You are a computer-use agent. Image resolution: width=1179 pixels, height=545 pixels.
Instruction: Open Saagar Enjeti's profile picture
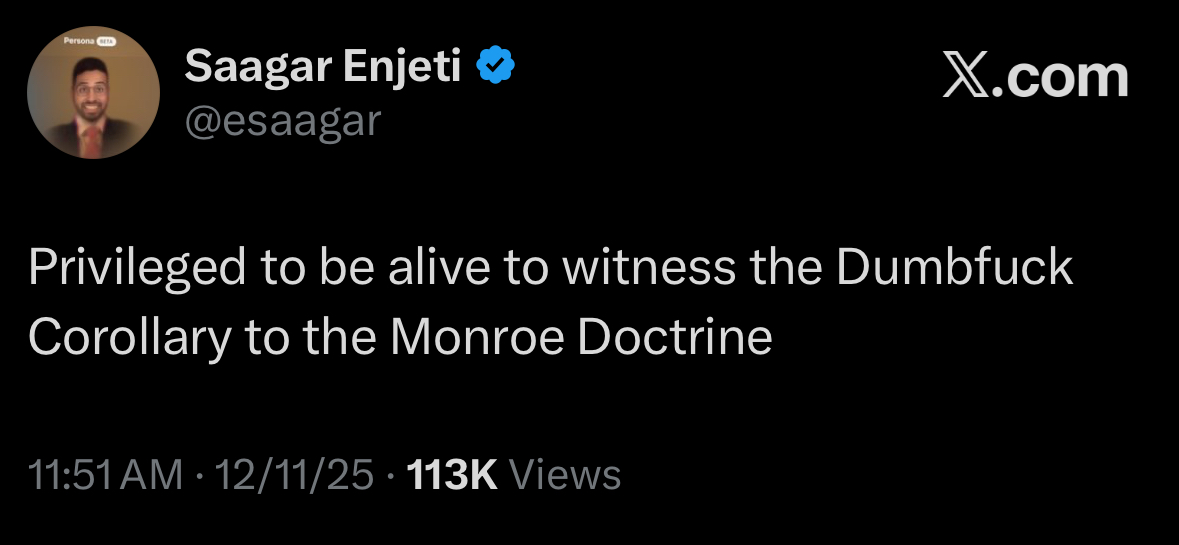click(93, 92)
